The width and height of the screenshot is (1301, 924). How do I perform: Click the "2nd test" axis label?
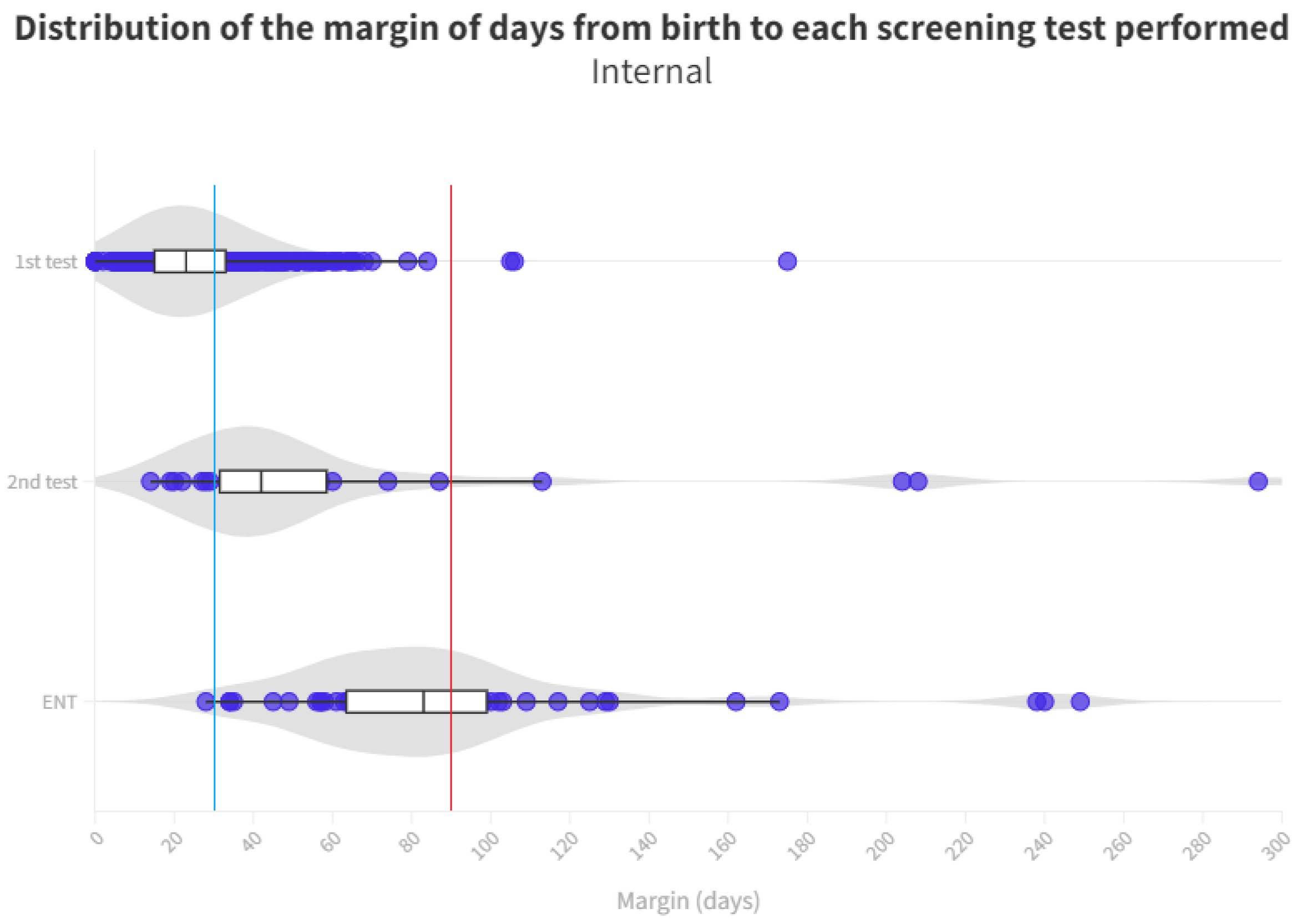click(42, 482)
